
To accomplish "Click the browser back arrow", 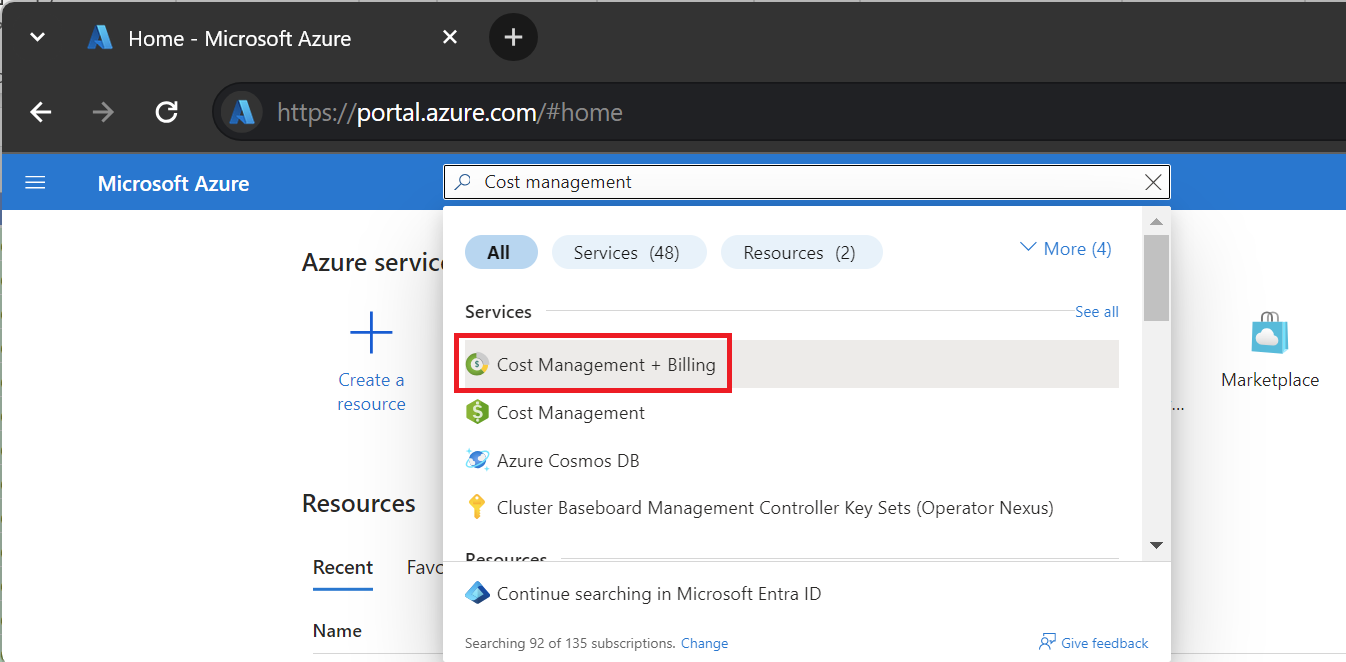I will [40, 112].
